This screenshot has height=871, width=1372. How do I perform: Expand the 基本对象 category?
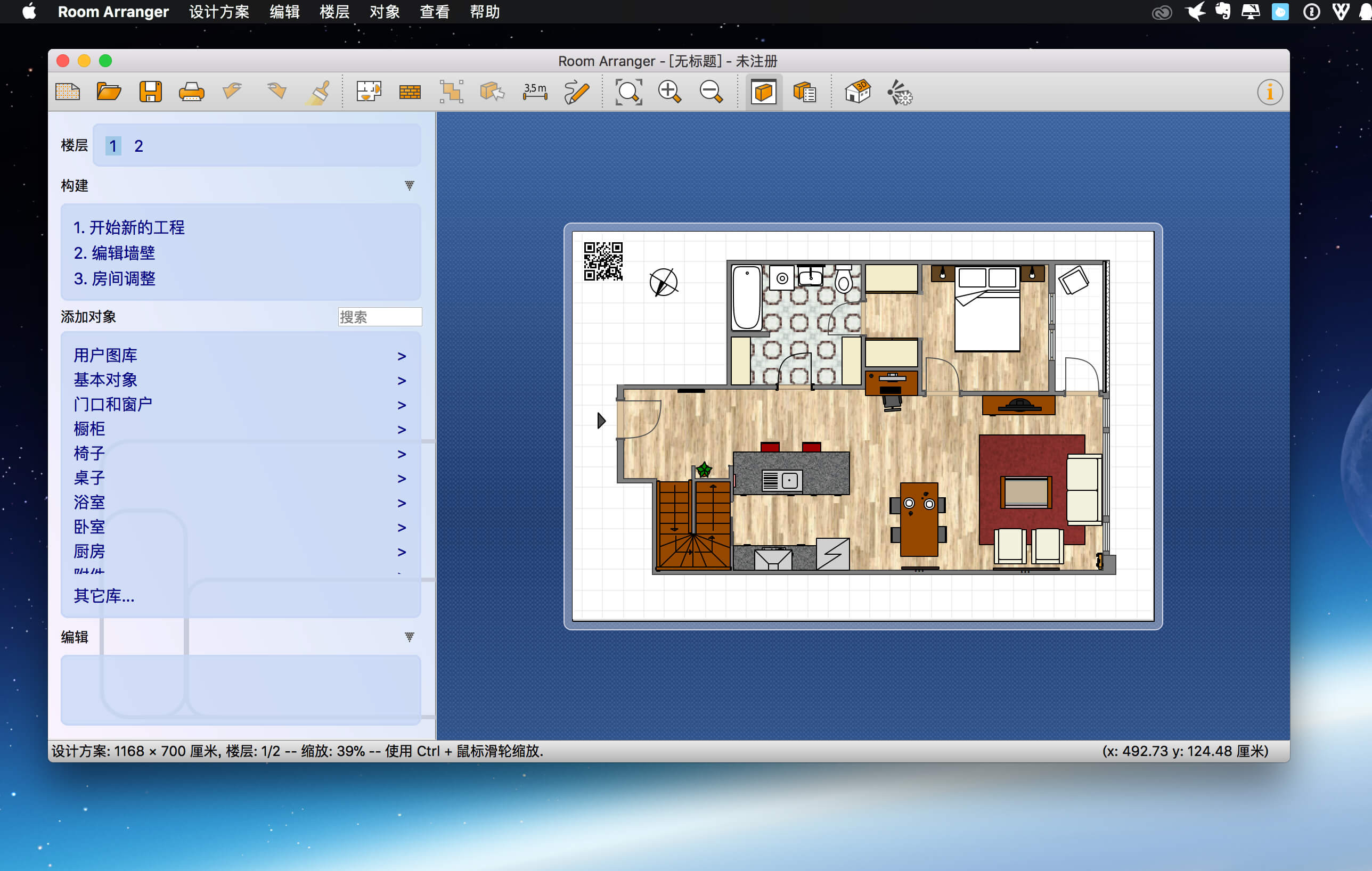[x=240, y=380]
